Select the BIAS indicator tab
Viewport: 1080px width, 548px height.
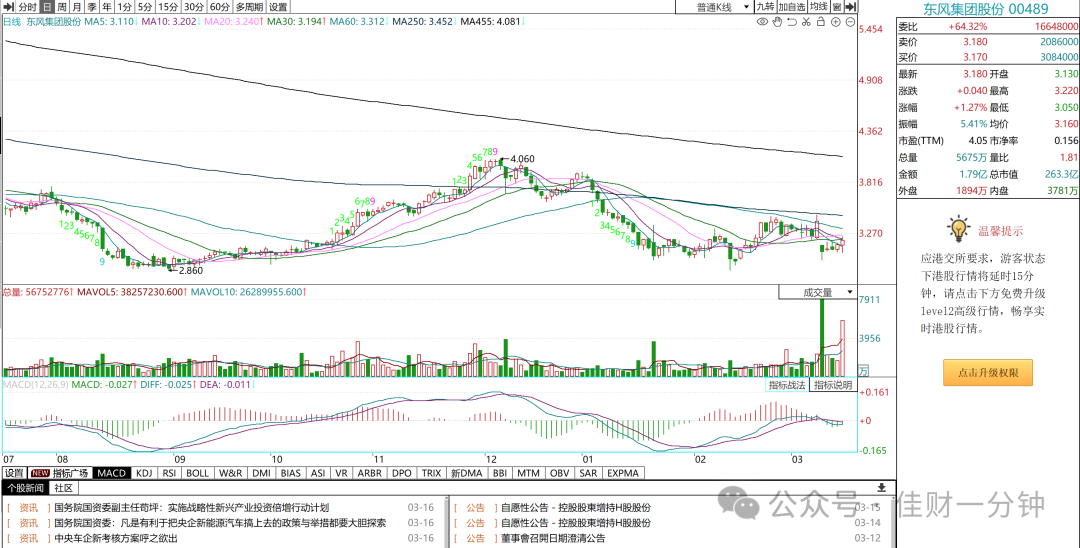tap(291, 474)
